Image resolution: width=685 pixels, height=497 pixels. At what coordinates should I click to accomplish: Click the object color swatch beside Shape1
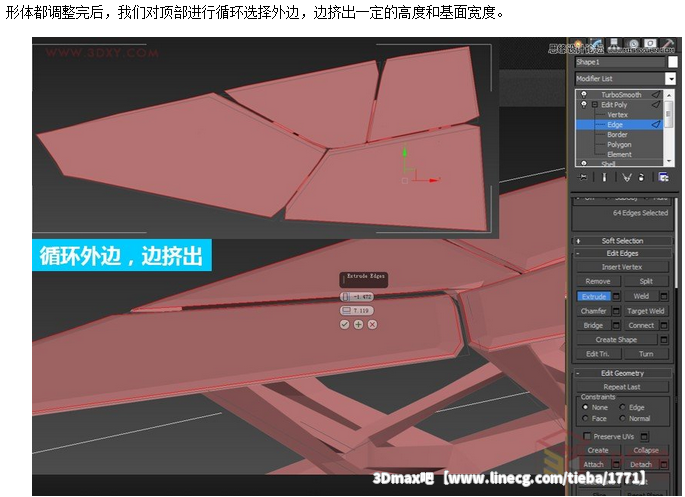point(673,62)
